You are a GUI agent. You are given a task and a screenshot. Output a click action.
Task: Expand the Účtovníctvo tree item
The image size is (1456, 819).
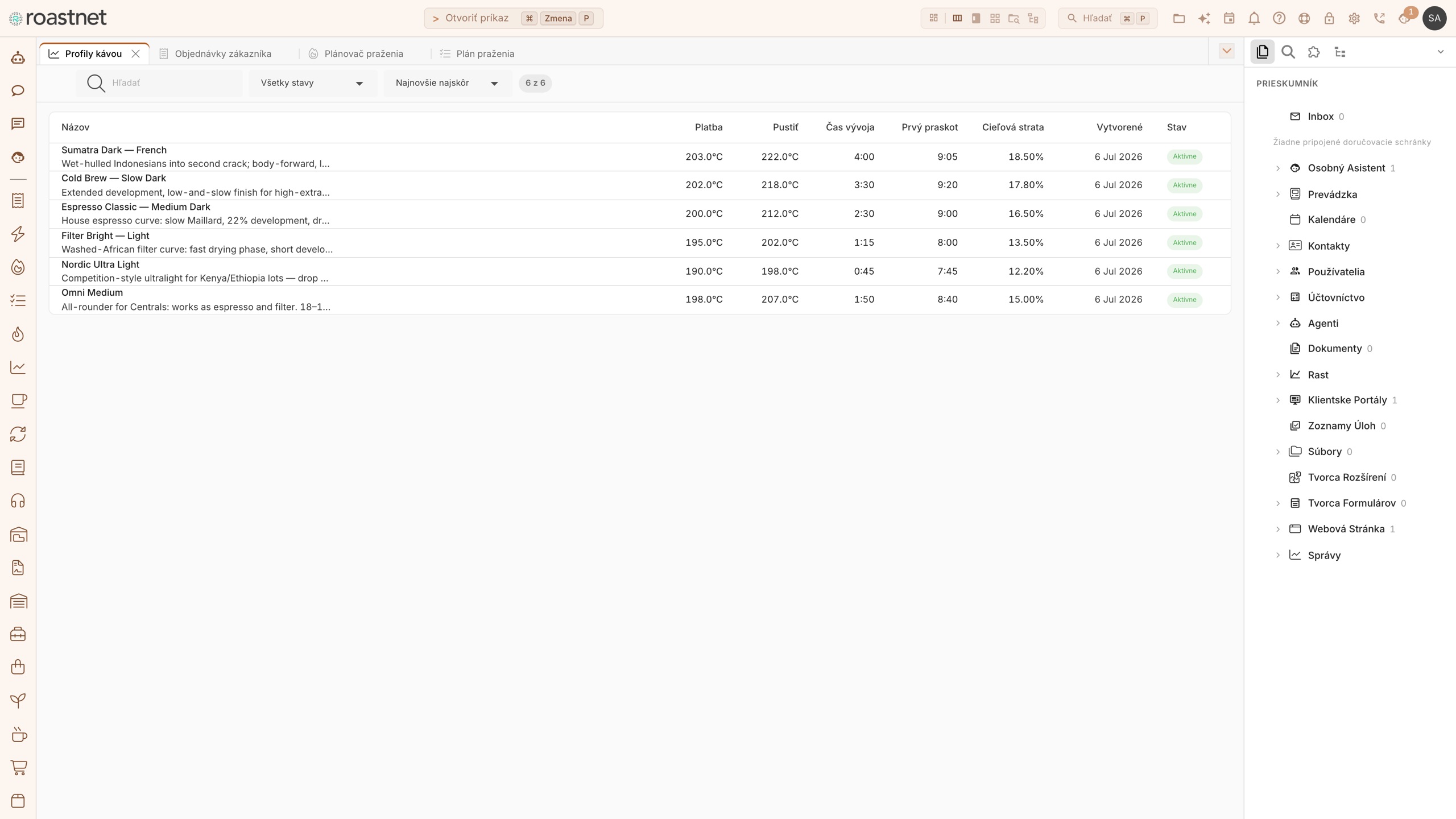1277,297
